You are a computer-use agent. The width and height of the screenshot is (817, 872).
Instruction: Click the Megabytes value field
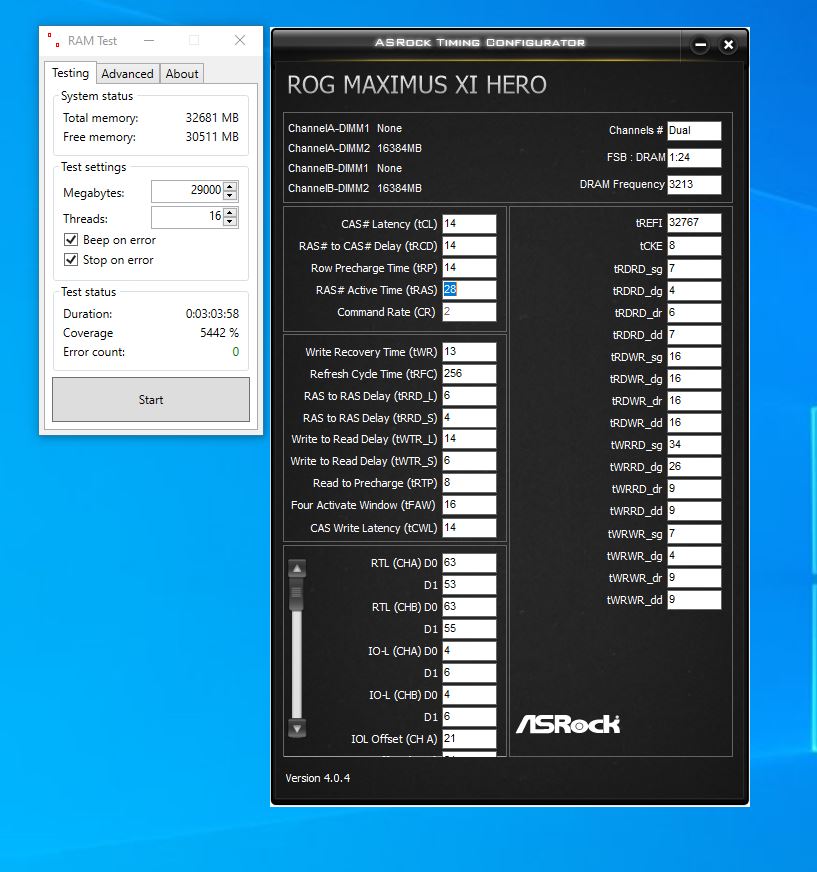(x=187, y=191)
